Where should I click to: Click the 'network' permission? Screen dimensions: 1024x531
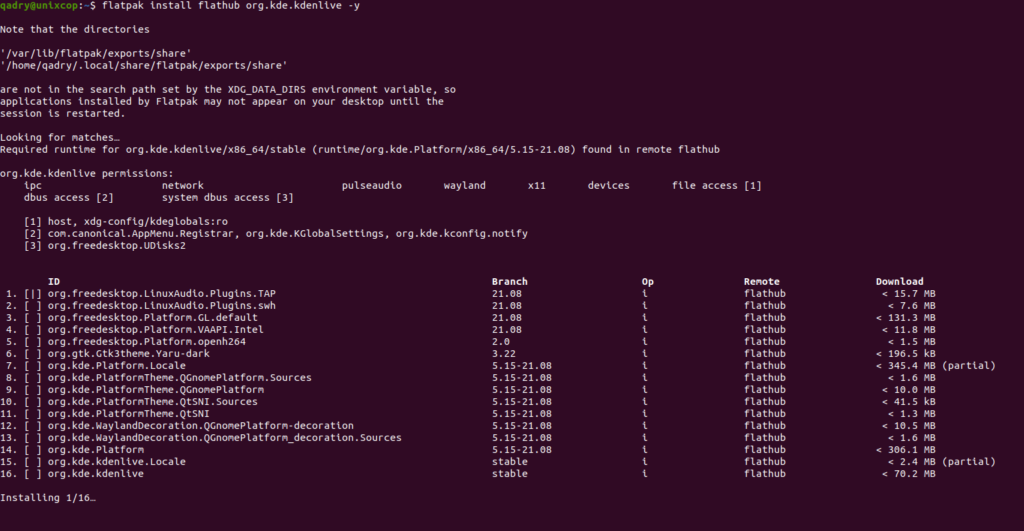point(183,185)
